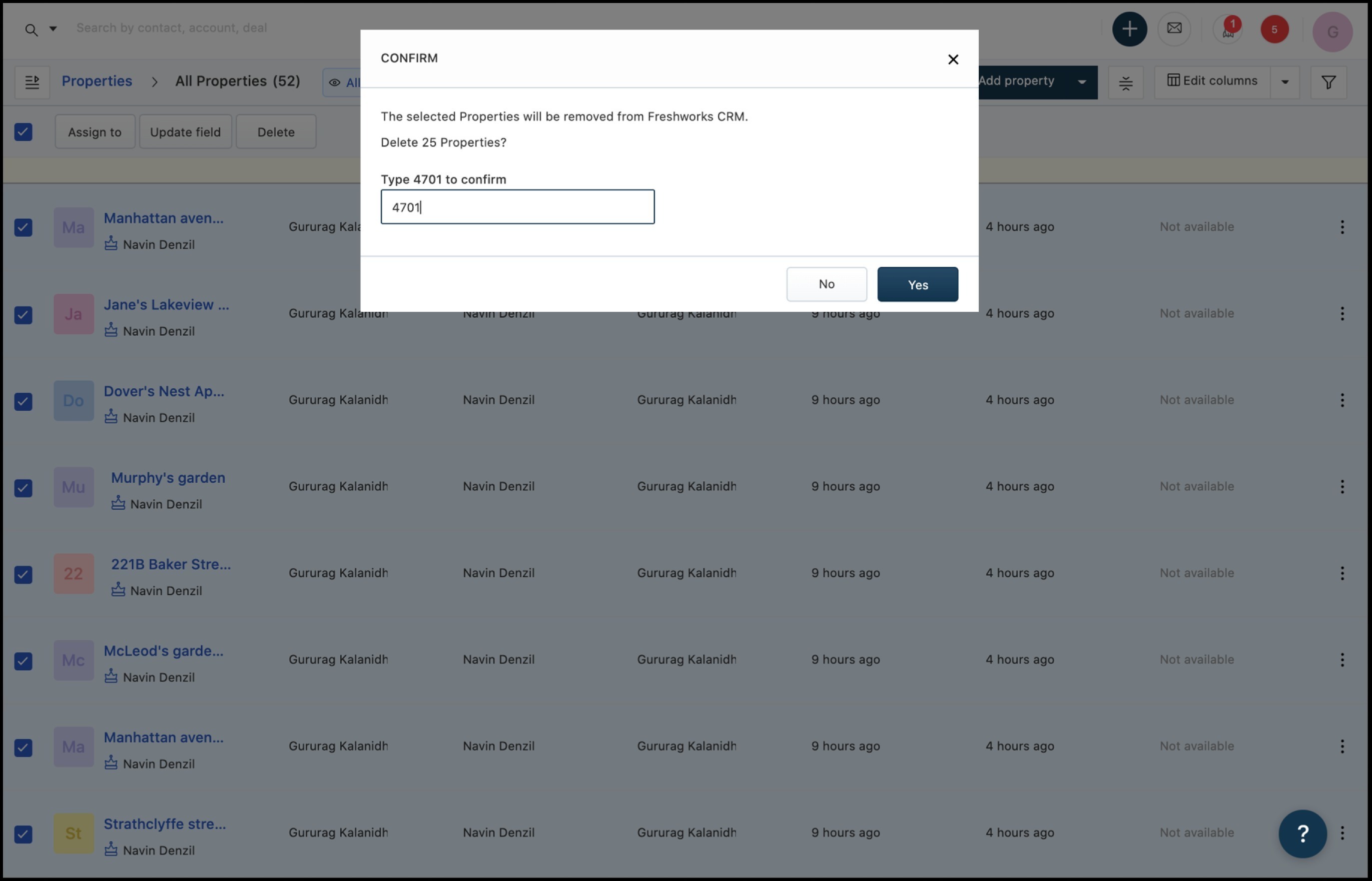The height and width of the screenshot is (881, 1372).
Task: Expand the Add property dropdown arrow
Action: [1082, 82]
